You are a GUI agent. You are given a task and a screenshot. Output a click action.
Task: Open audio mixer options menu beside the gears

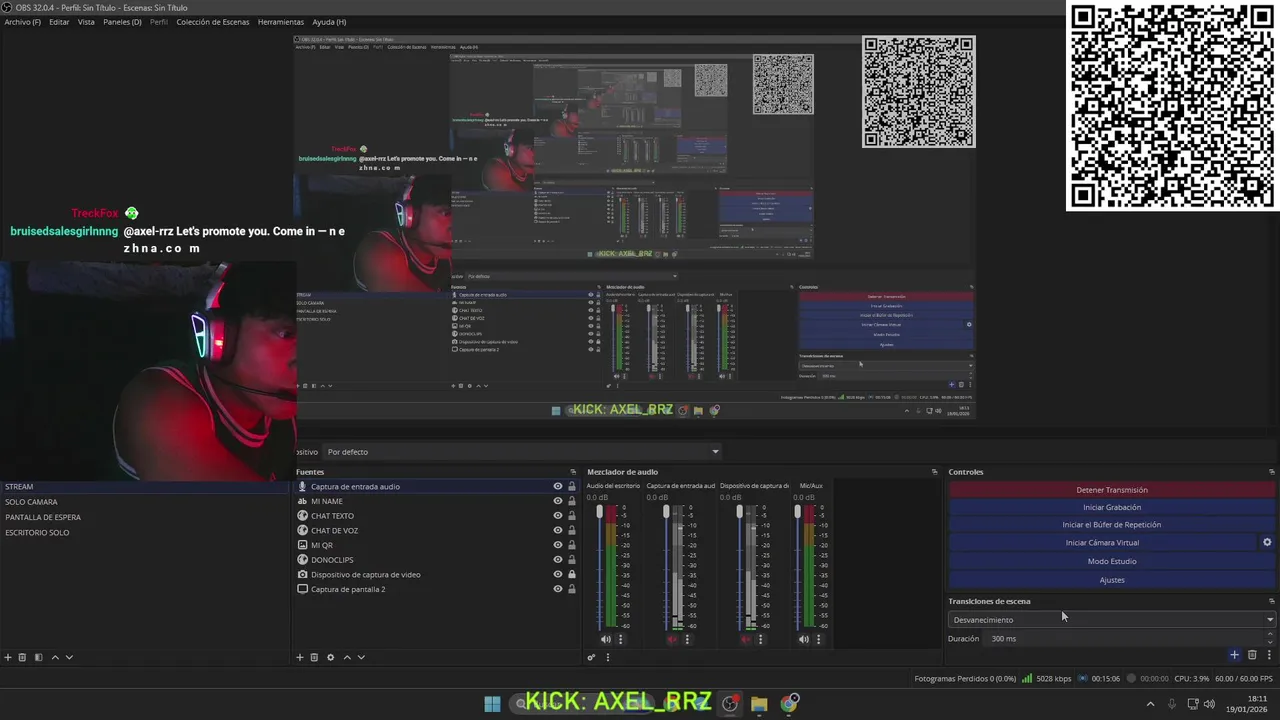607,657
